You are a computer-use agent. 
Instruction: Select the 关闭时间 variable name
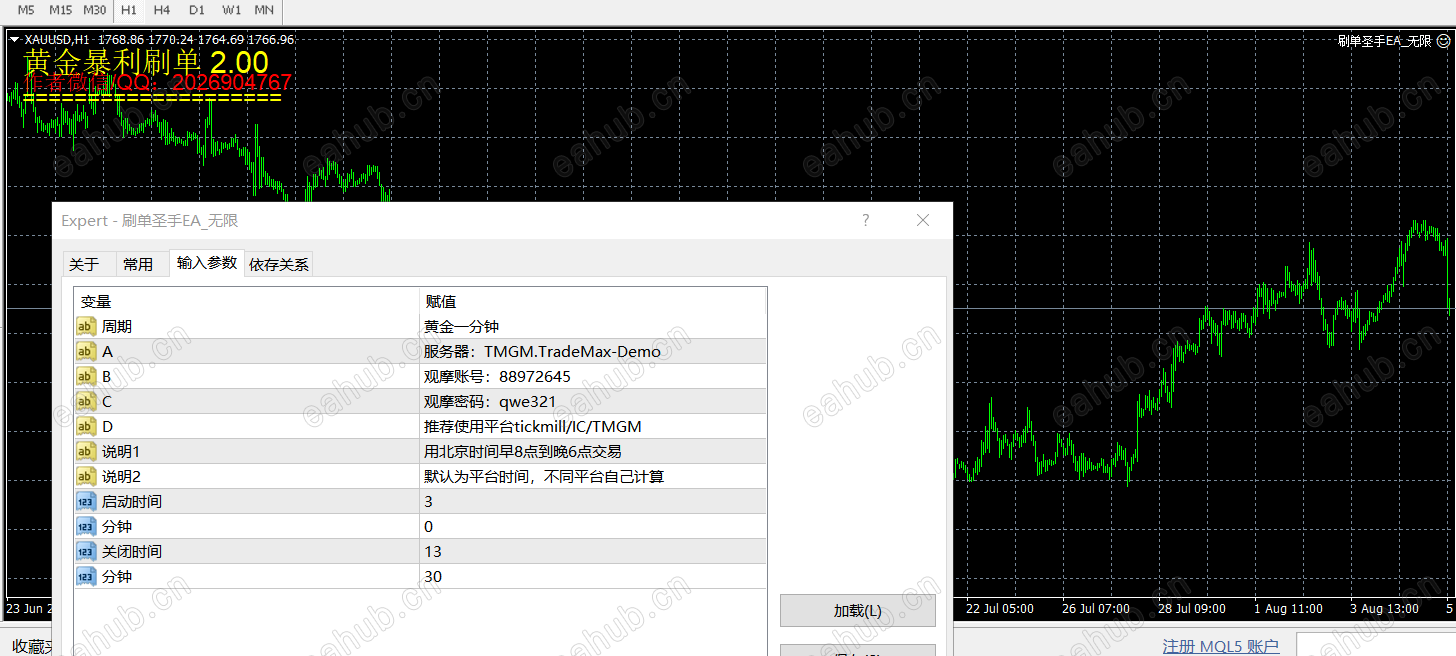131,551
